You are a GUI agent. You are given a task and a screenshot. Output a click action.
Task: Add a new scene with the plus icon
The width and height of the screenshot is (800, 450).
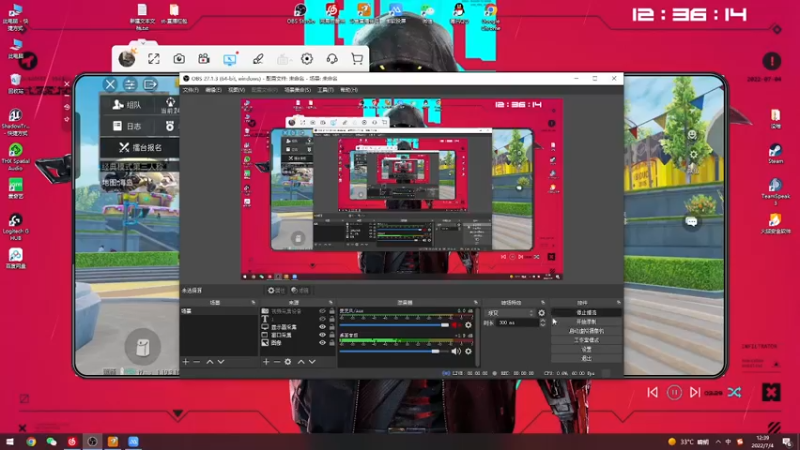186,362
